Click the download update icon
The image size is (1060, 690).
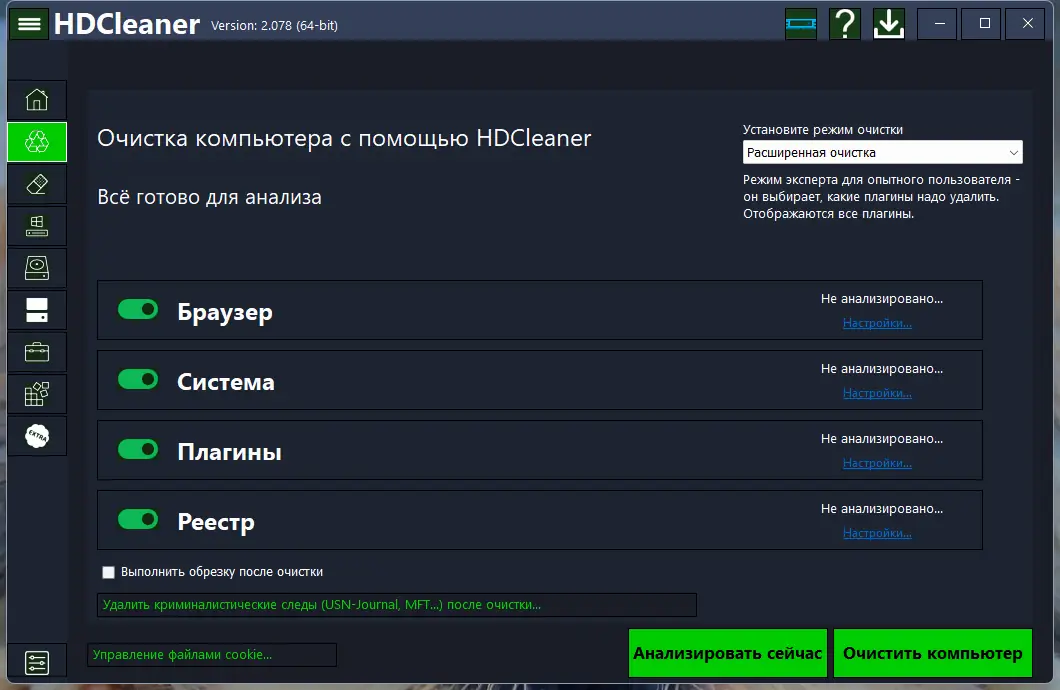(x=889, y=24)
